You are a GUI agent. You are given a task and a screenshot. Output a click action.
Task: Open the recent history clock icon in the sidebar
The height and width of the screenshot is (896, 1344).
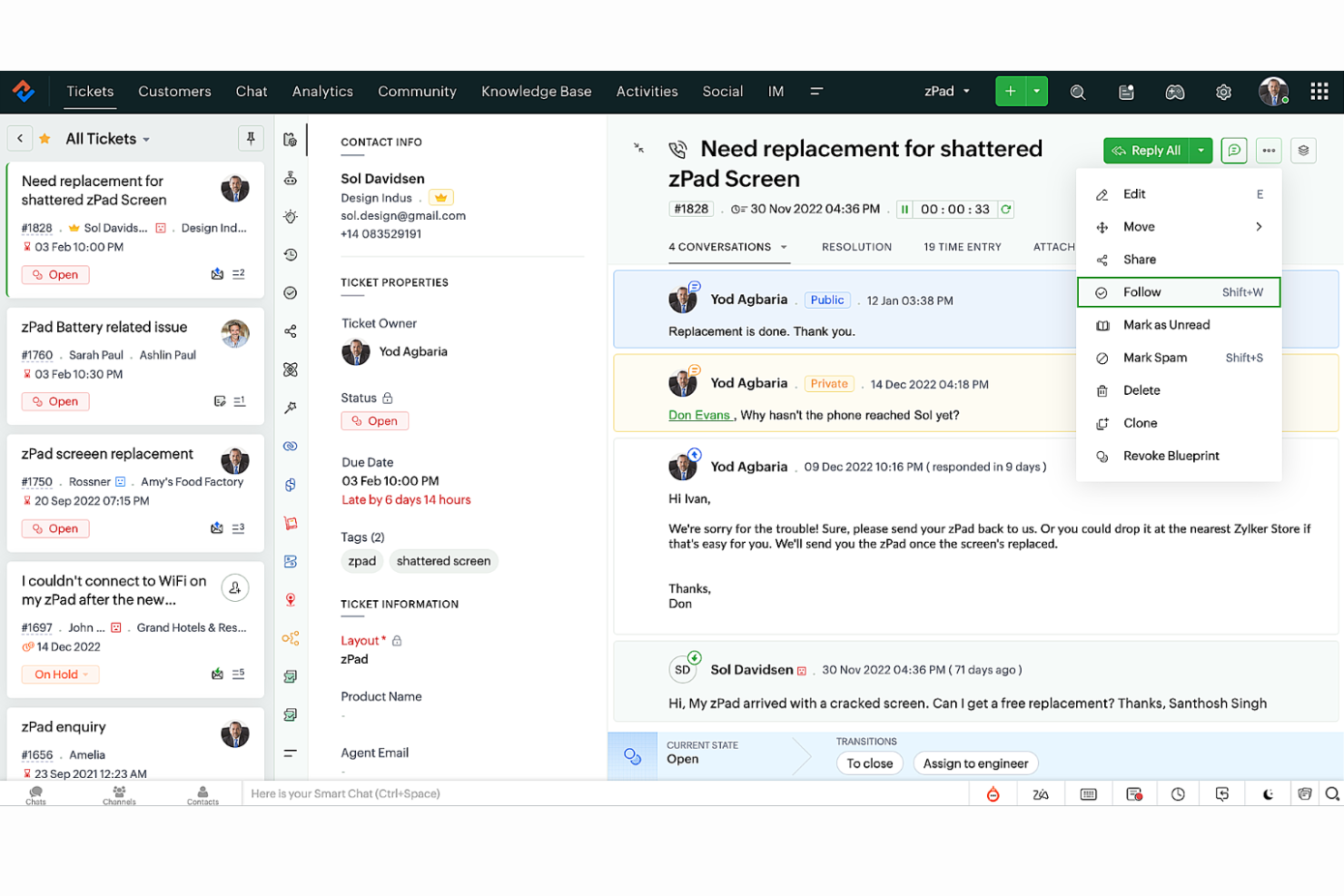click(x=291, y=255)
